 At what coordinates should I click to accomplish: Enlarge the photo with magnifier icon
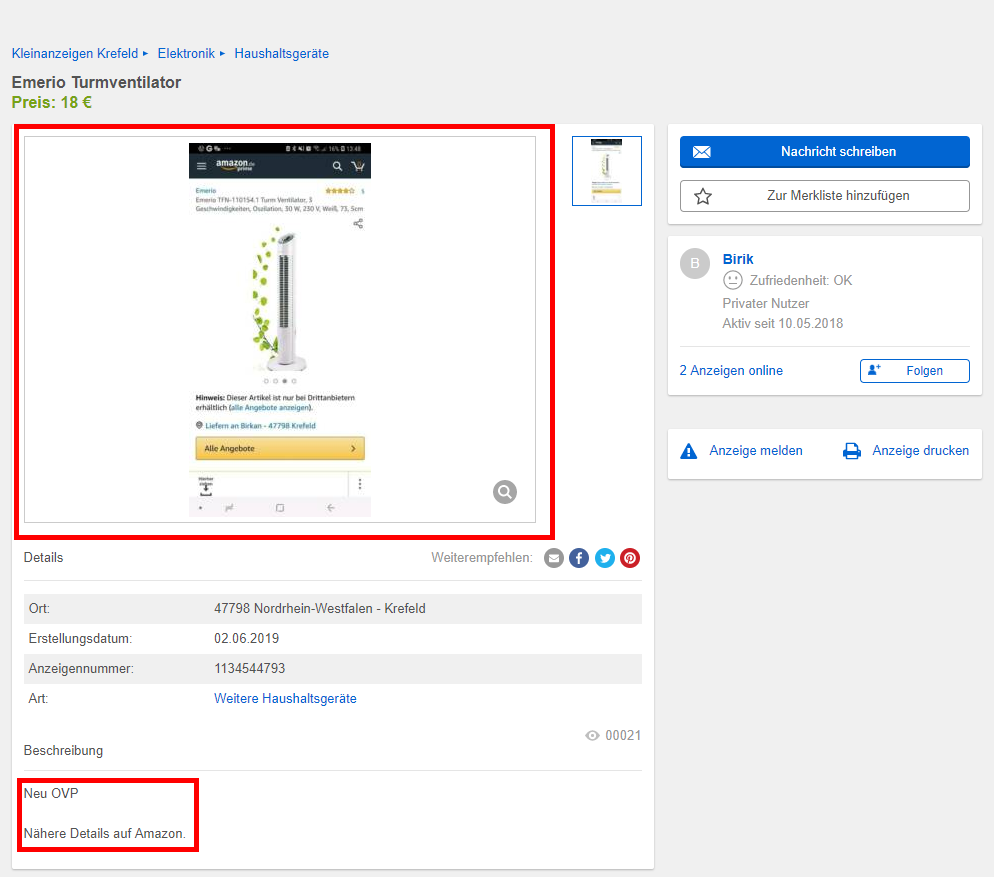505,491
